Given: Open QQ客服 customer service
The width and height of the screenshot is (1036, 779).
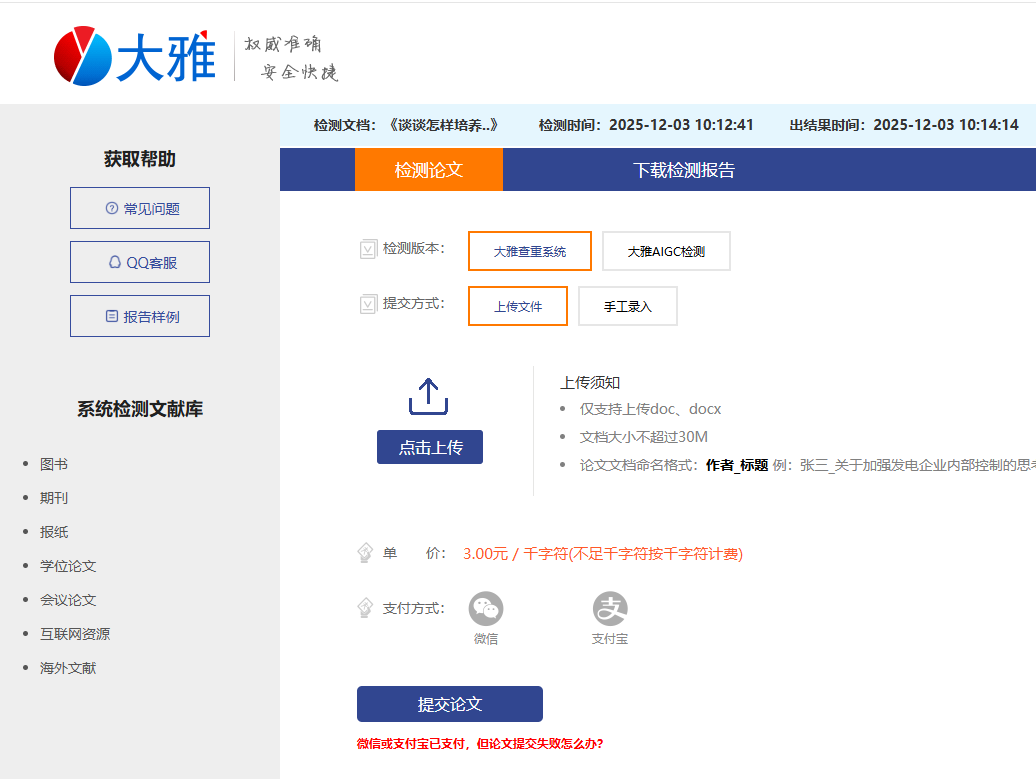Looking at the screenshot, I should 139,261.
